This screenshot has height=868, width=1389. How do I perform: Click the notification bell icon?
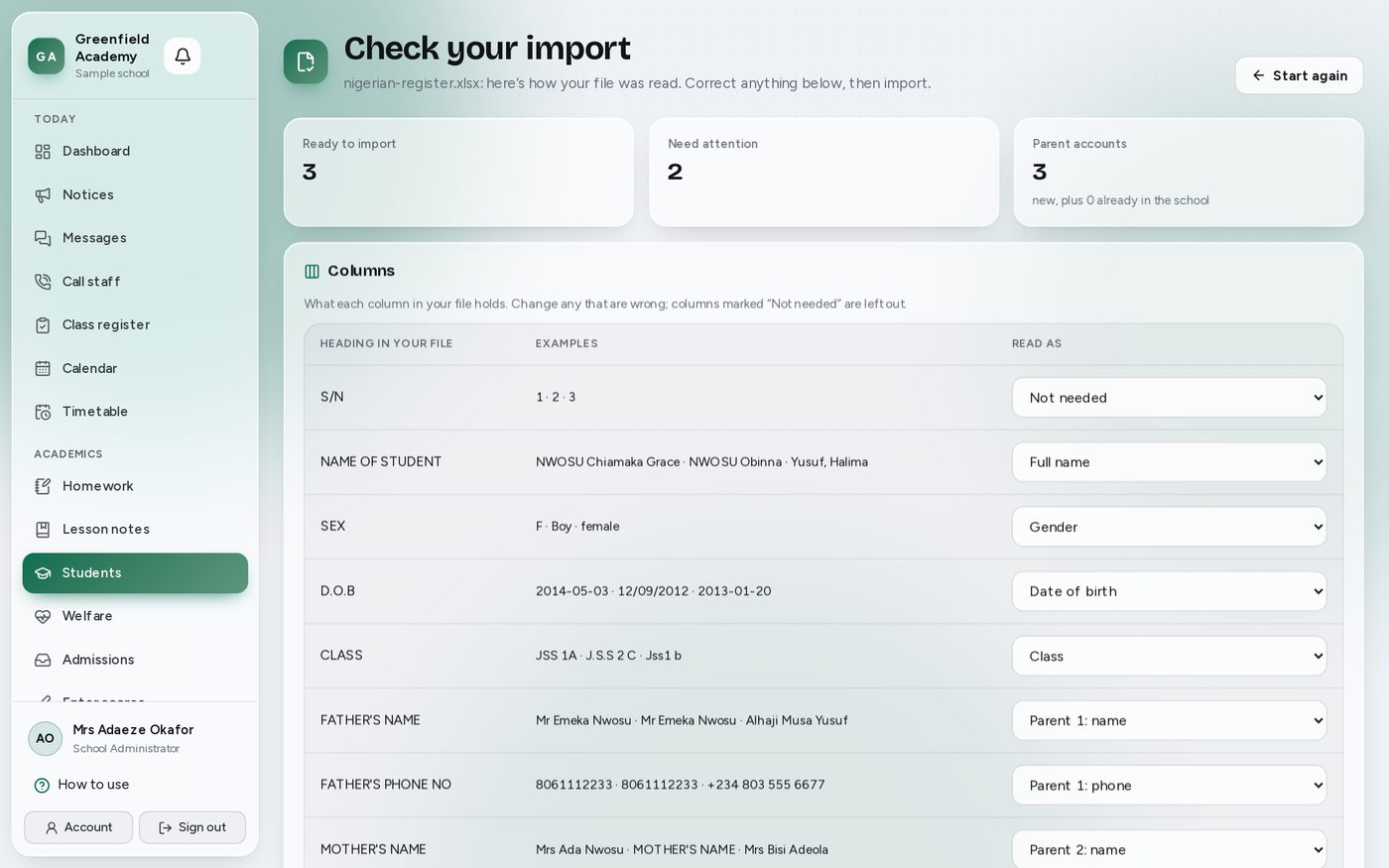[183, 57]
